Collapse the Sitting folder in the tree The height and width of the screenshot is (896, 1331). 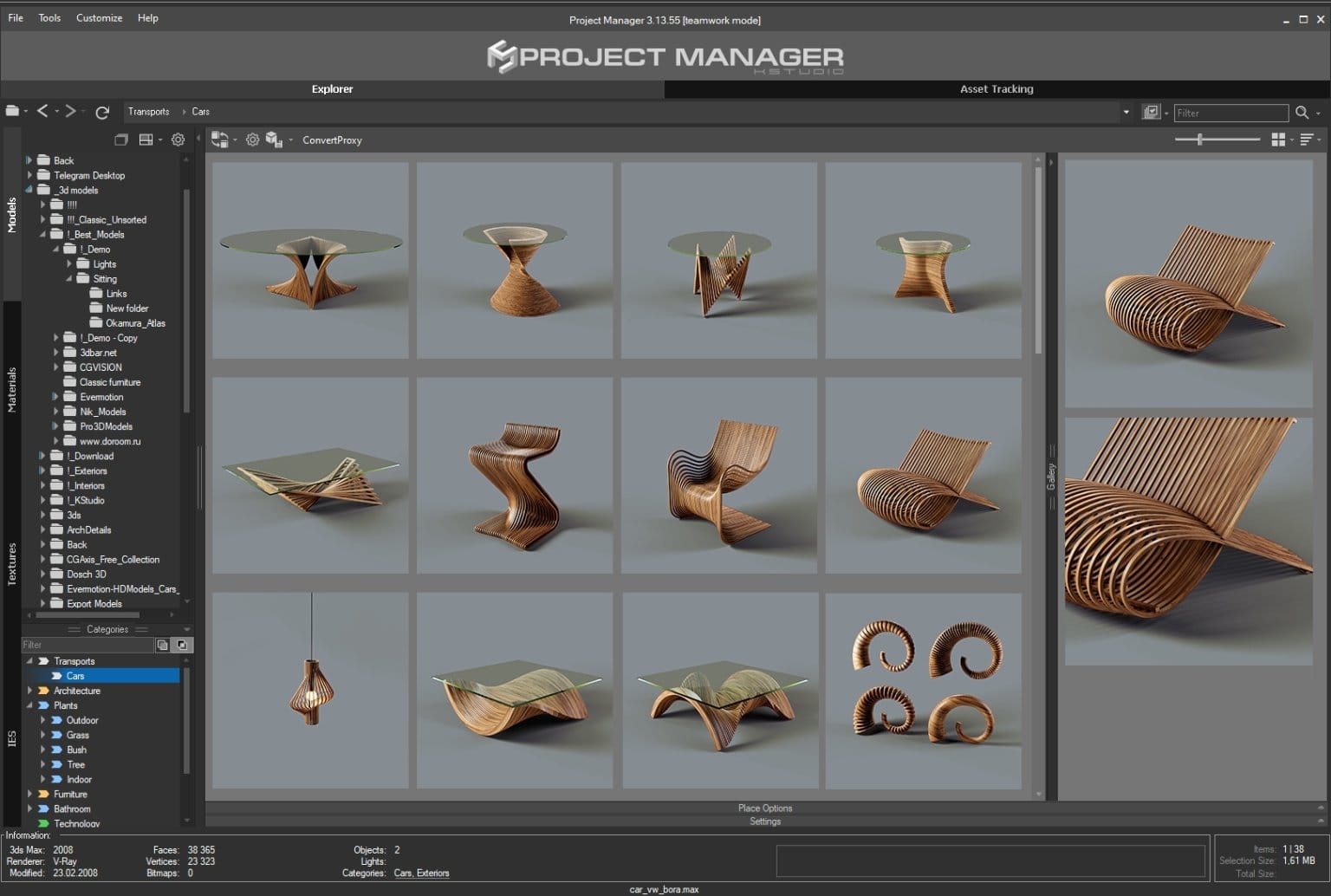pos(71,279)
